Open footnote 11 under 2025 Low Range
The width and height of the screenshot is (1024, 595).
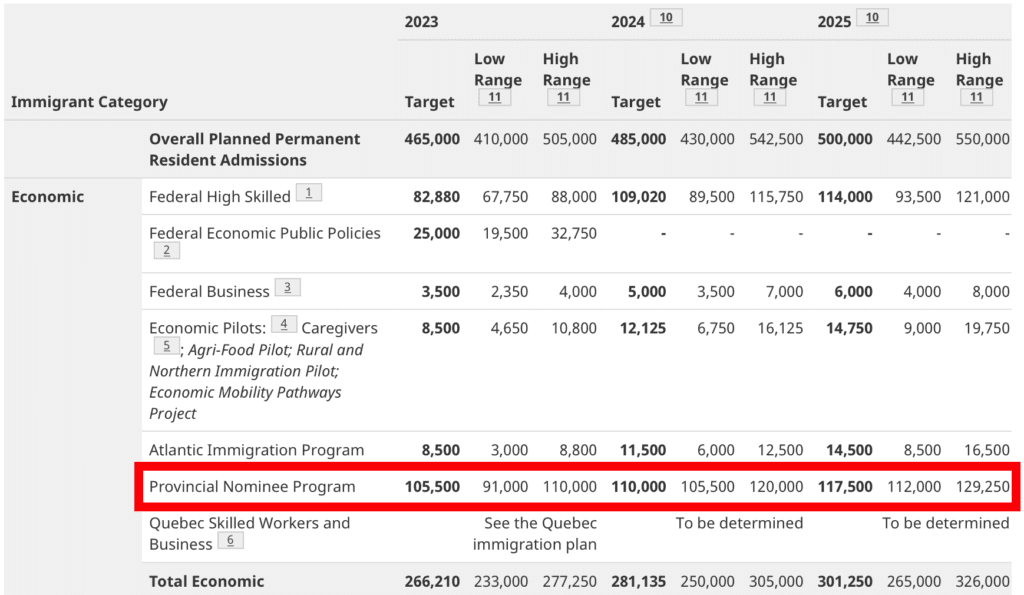907,98
